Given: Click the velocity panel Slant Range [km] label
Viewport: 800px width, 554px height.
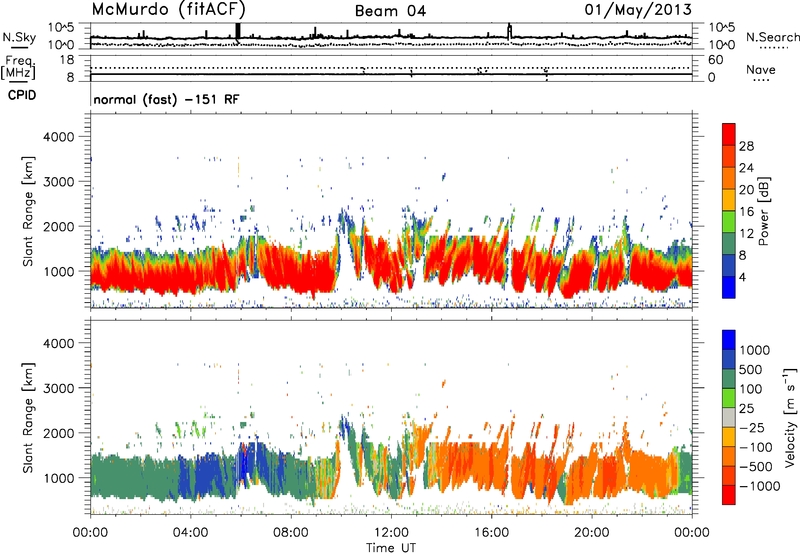Looking at the screenshot, I should 28,418.
